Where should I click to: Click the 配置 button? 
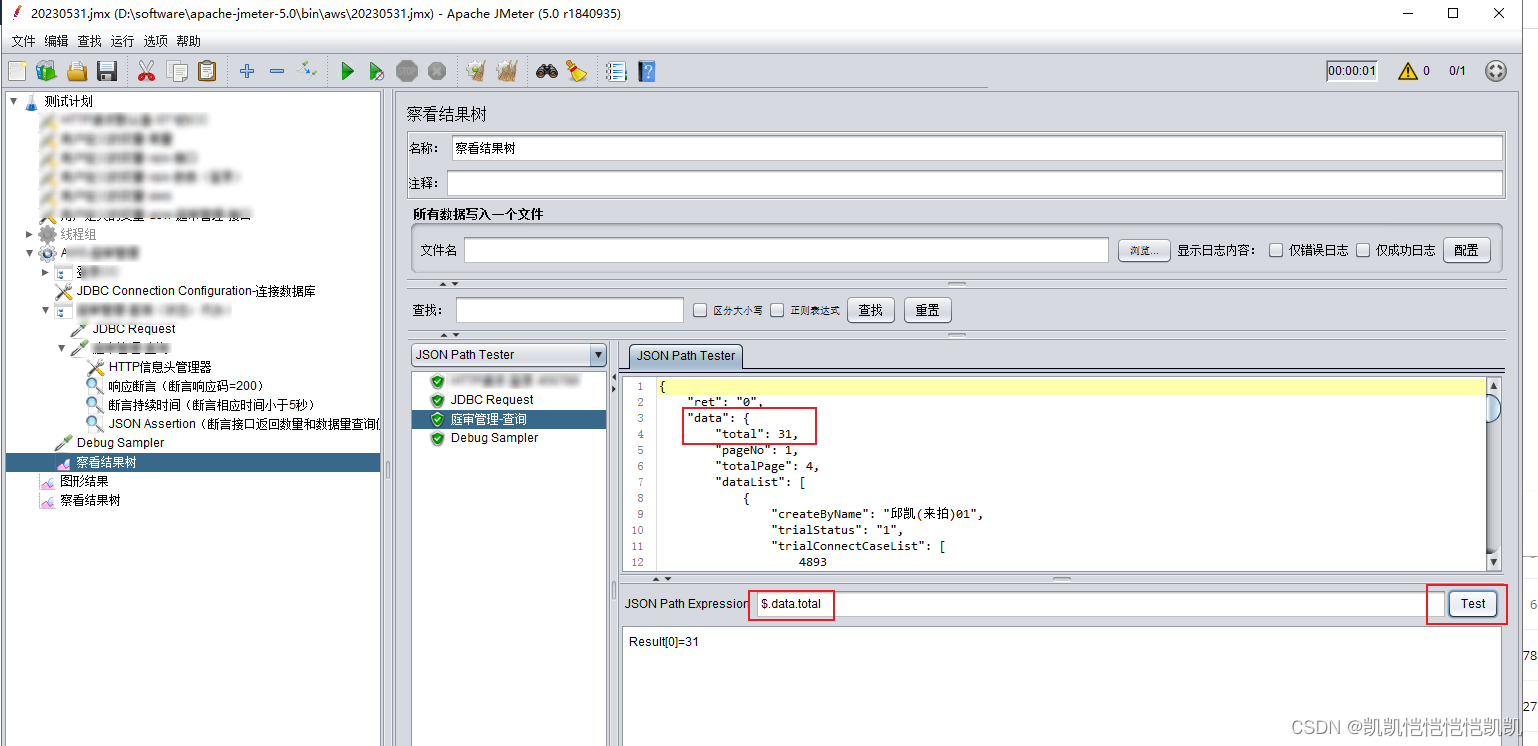[1466, 250]
